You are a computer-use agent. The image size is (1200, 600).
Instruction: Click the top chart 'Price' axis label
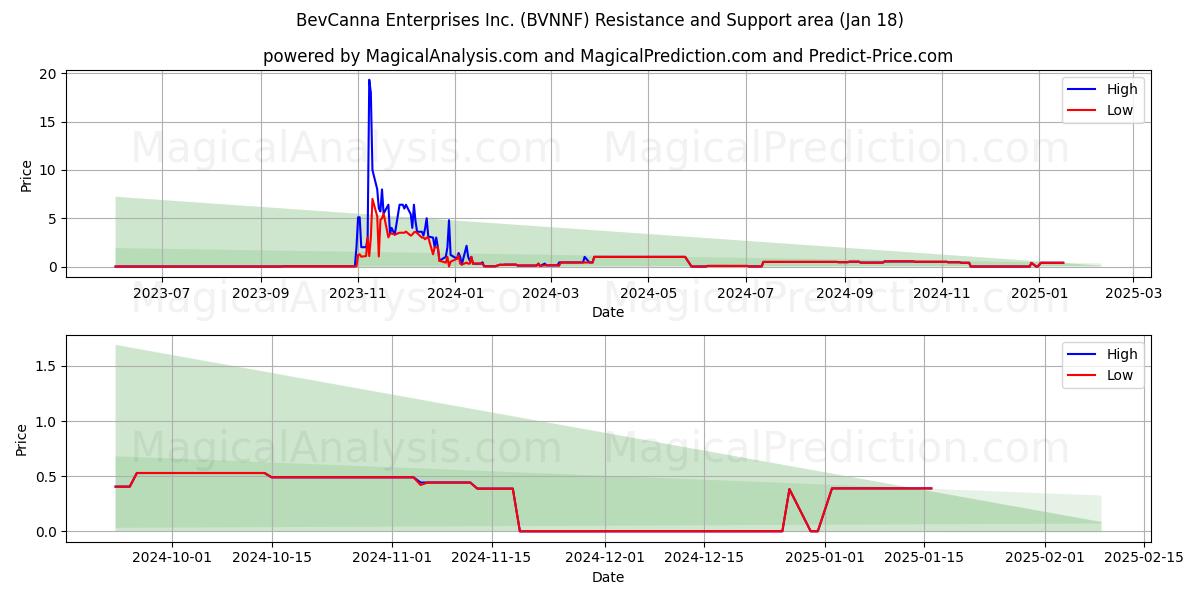[26, 176]
